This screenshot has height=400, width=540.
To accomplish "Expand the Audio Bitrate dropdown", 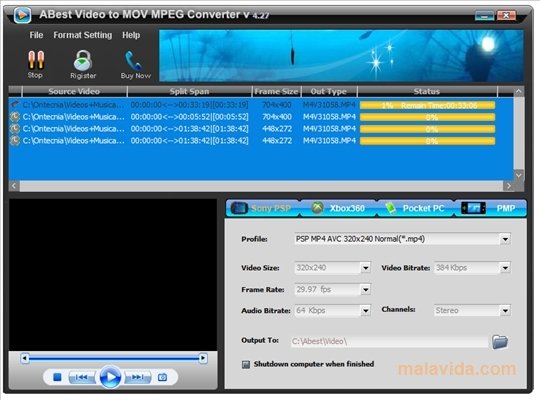I will [365, 310].
